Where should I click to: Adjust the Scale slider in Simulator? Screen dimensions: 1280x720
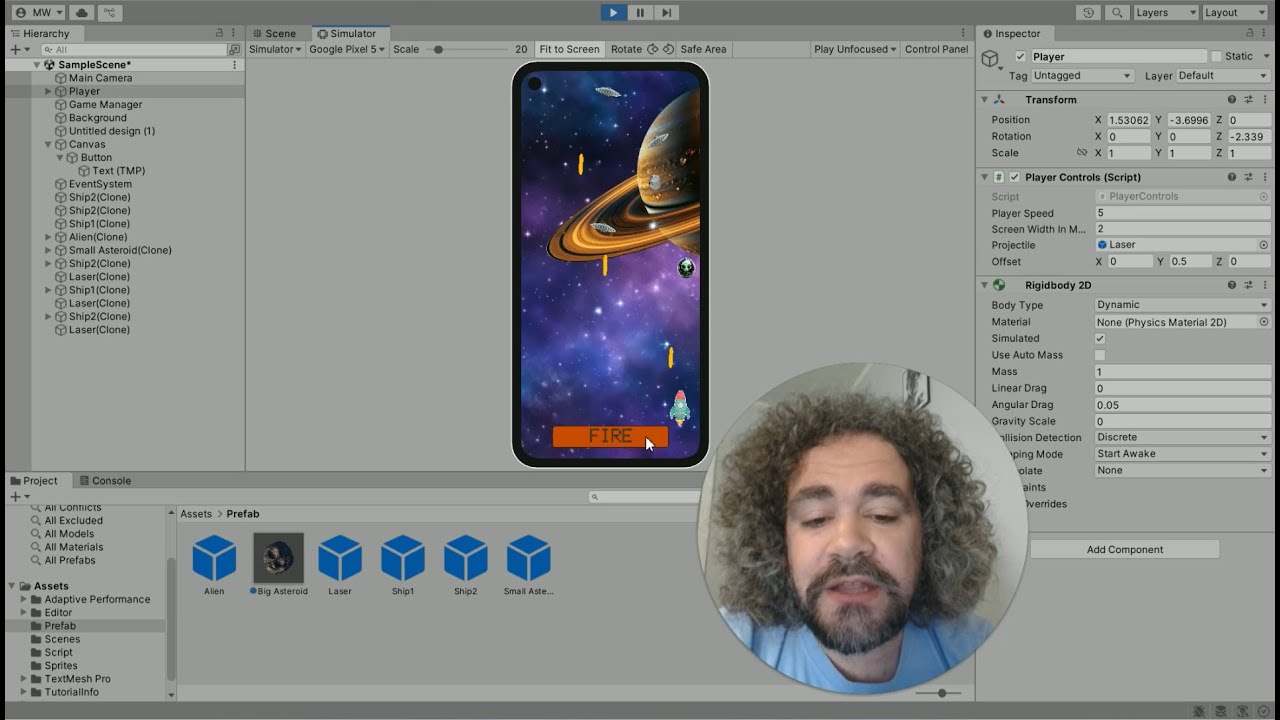[x=438, y=49]
